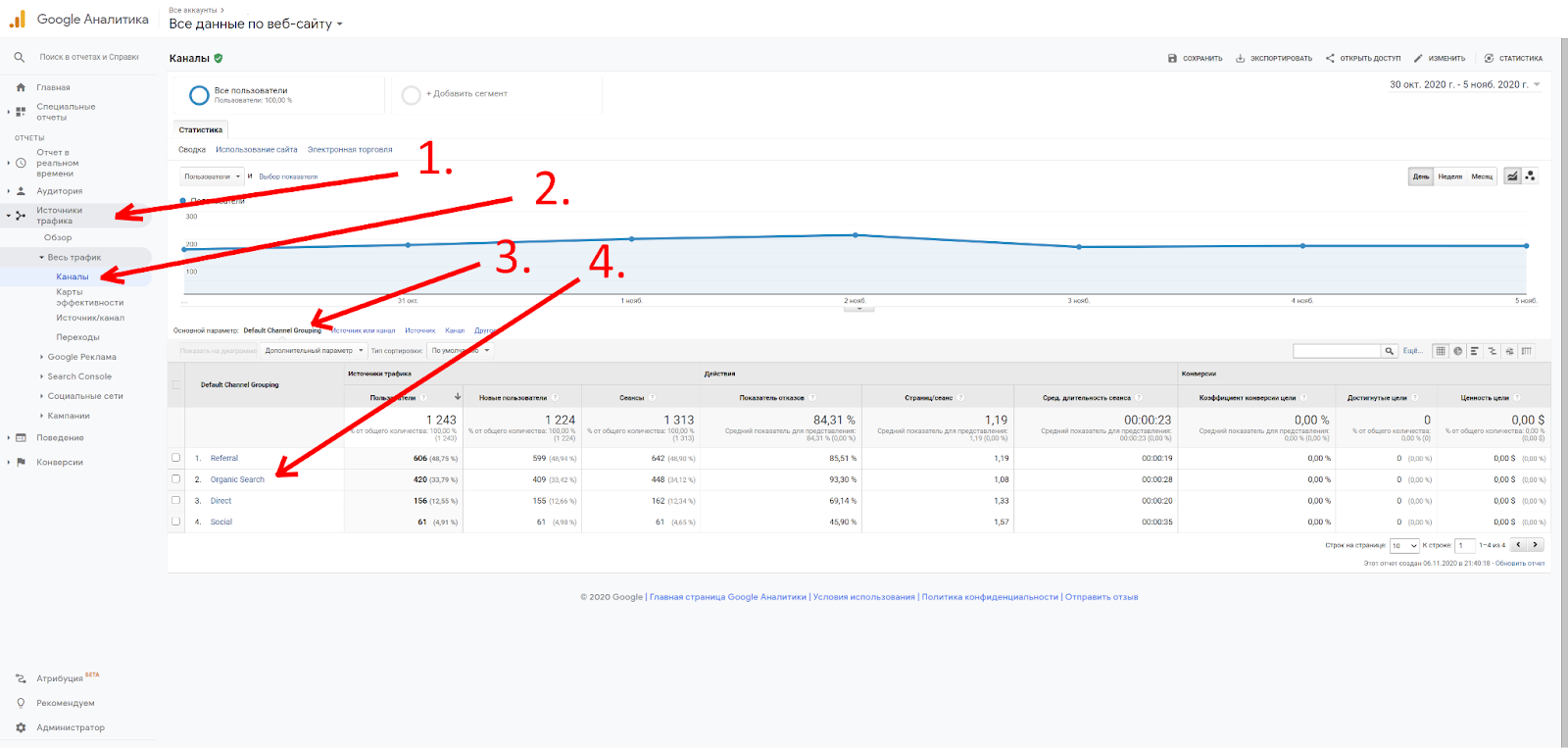Select the performance bar view icon
This screenshot has height=748, width=1568.
[1474, 351]
